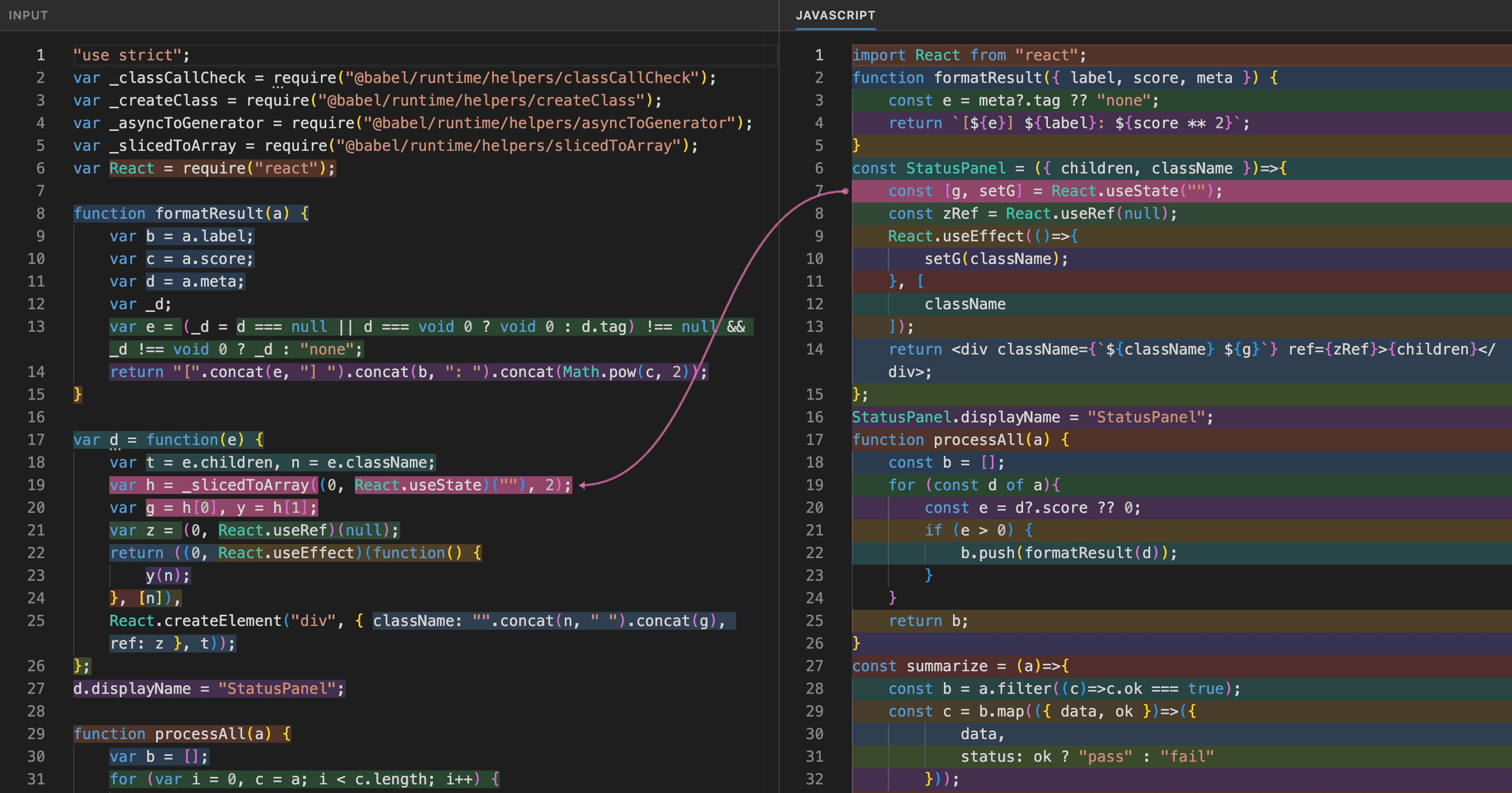Click the React.useEffect(()=>{ line in the output
This screenshot has height=793, width=1512.
[x=983, y=236]
